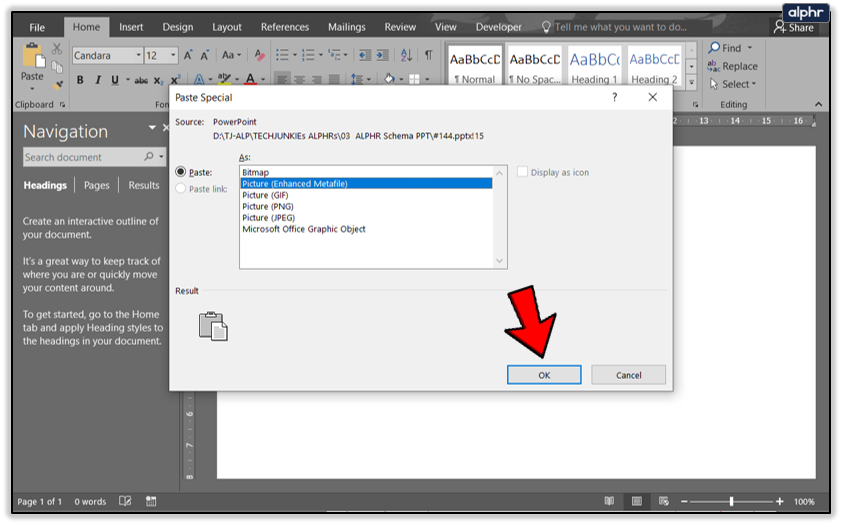Toggle Underline formatting
This screenshot has width=842, height=525.
[115, 80]
